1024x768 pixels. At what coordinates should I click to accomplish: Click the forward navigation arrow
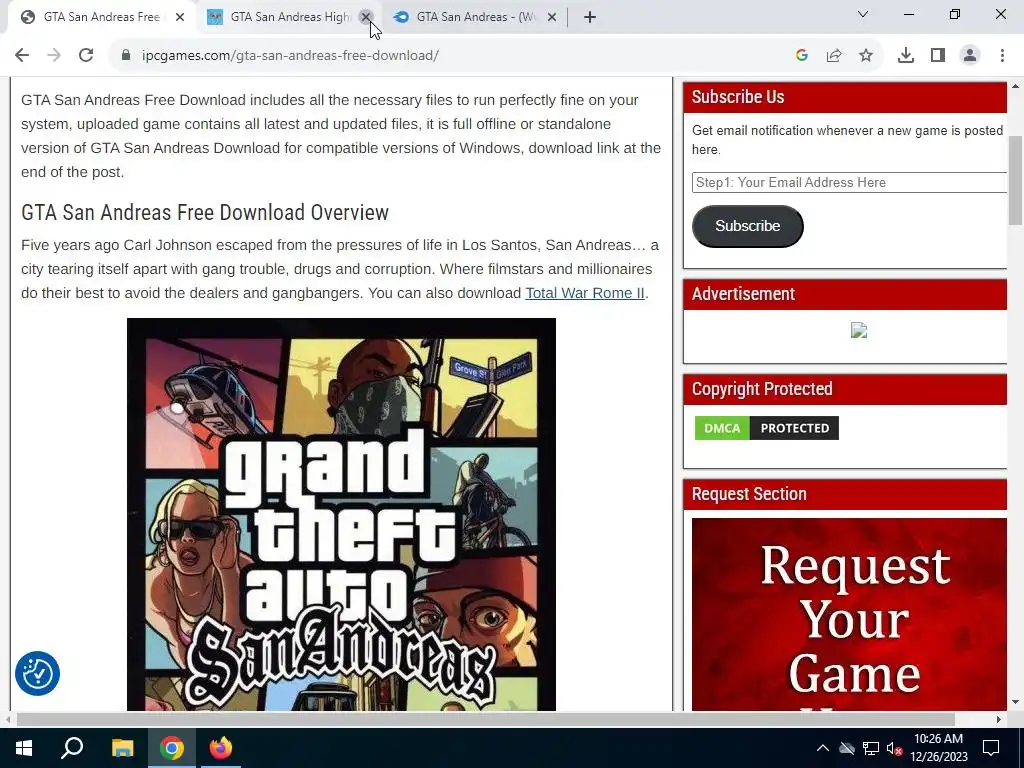pyautogui.click(x=54, y=56)
